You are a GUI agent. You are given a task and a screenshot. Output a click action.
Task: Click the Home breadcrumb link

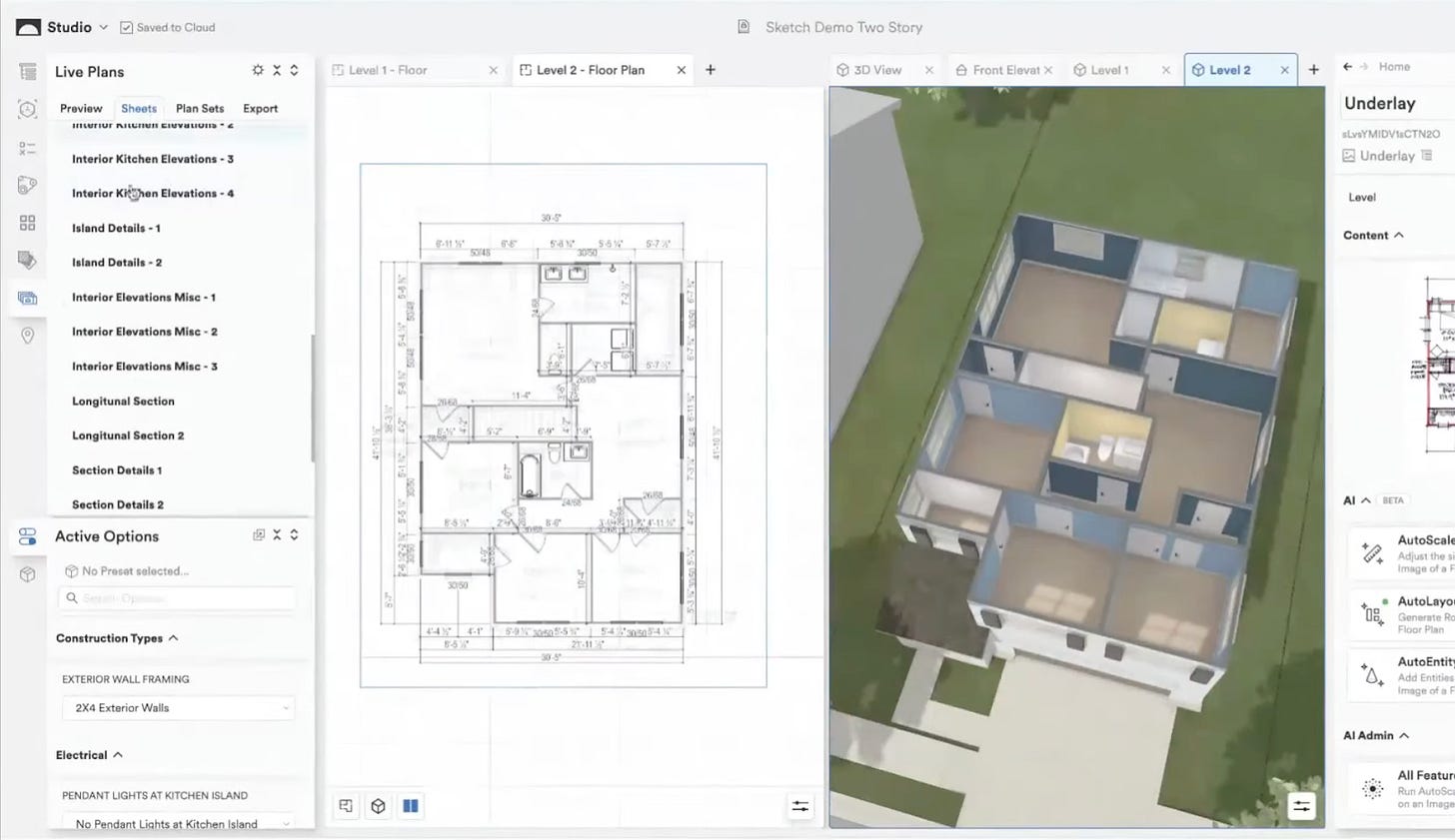[1394, 67]
